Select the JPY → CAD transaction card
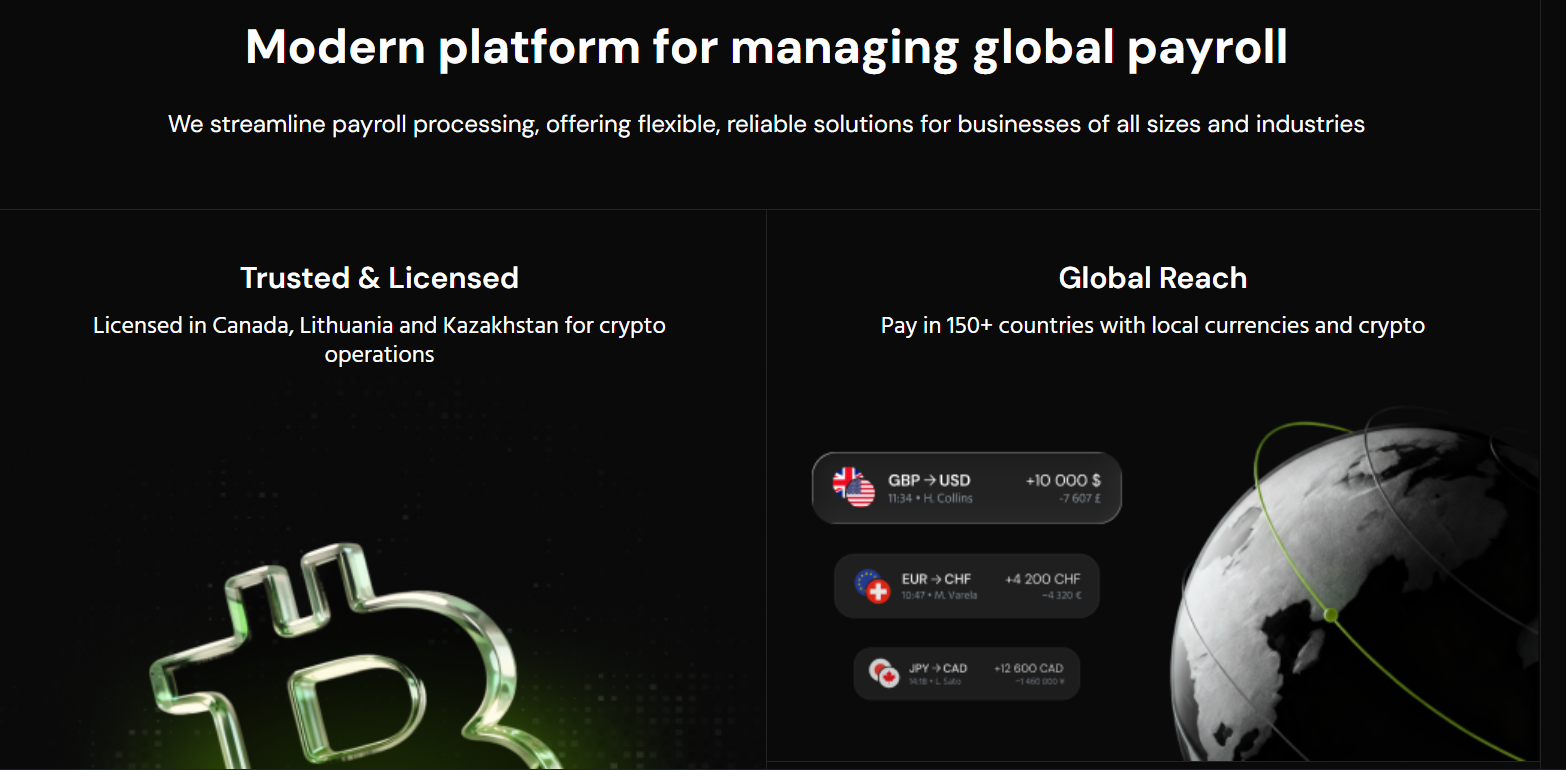The image size is (1566, 770). [x=966, y=674]
